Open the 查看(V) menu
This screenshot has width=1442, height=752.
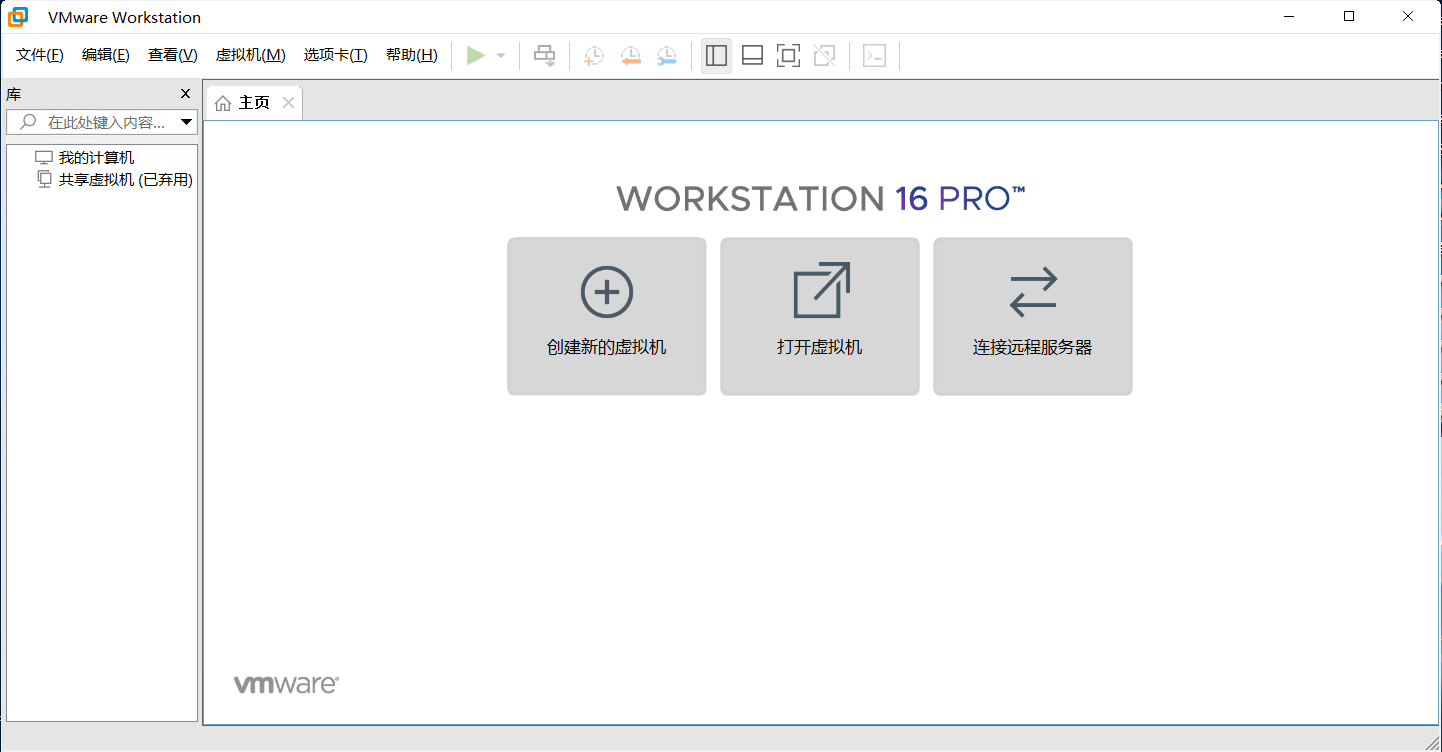173,55
